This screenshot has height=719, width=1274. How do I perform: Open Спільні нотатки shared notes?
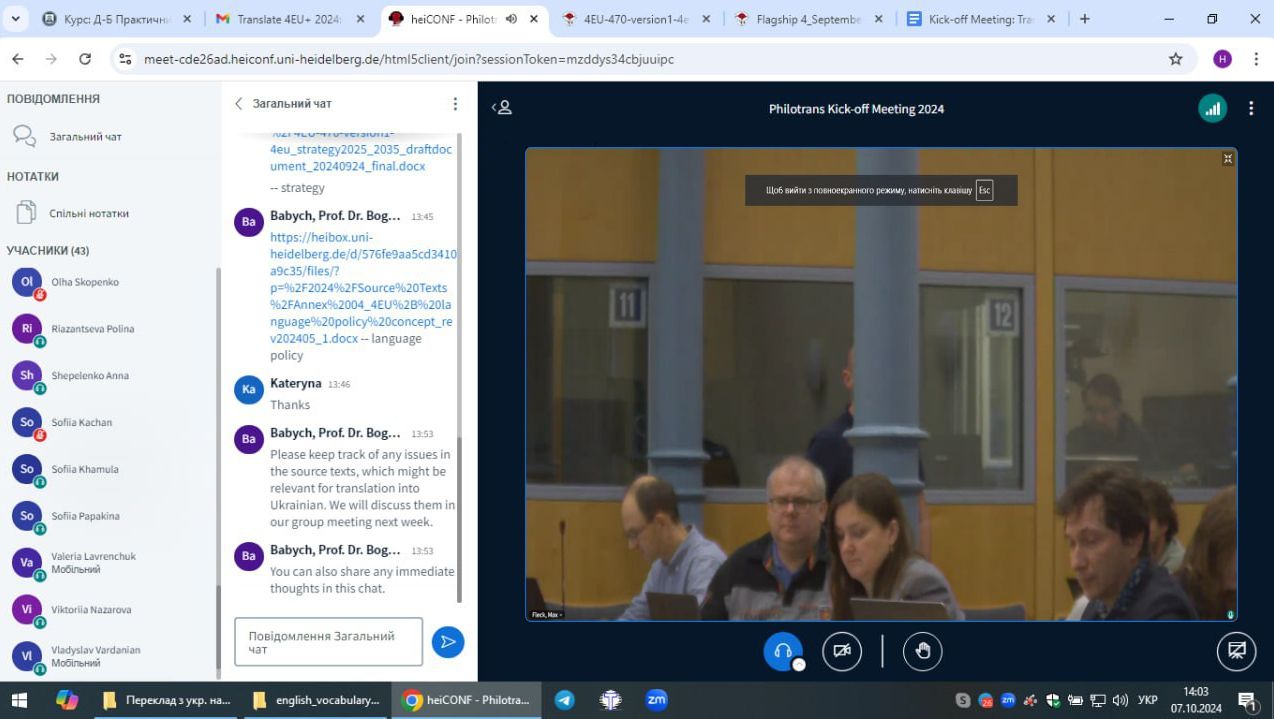[x=88, y=213]
